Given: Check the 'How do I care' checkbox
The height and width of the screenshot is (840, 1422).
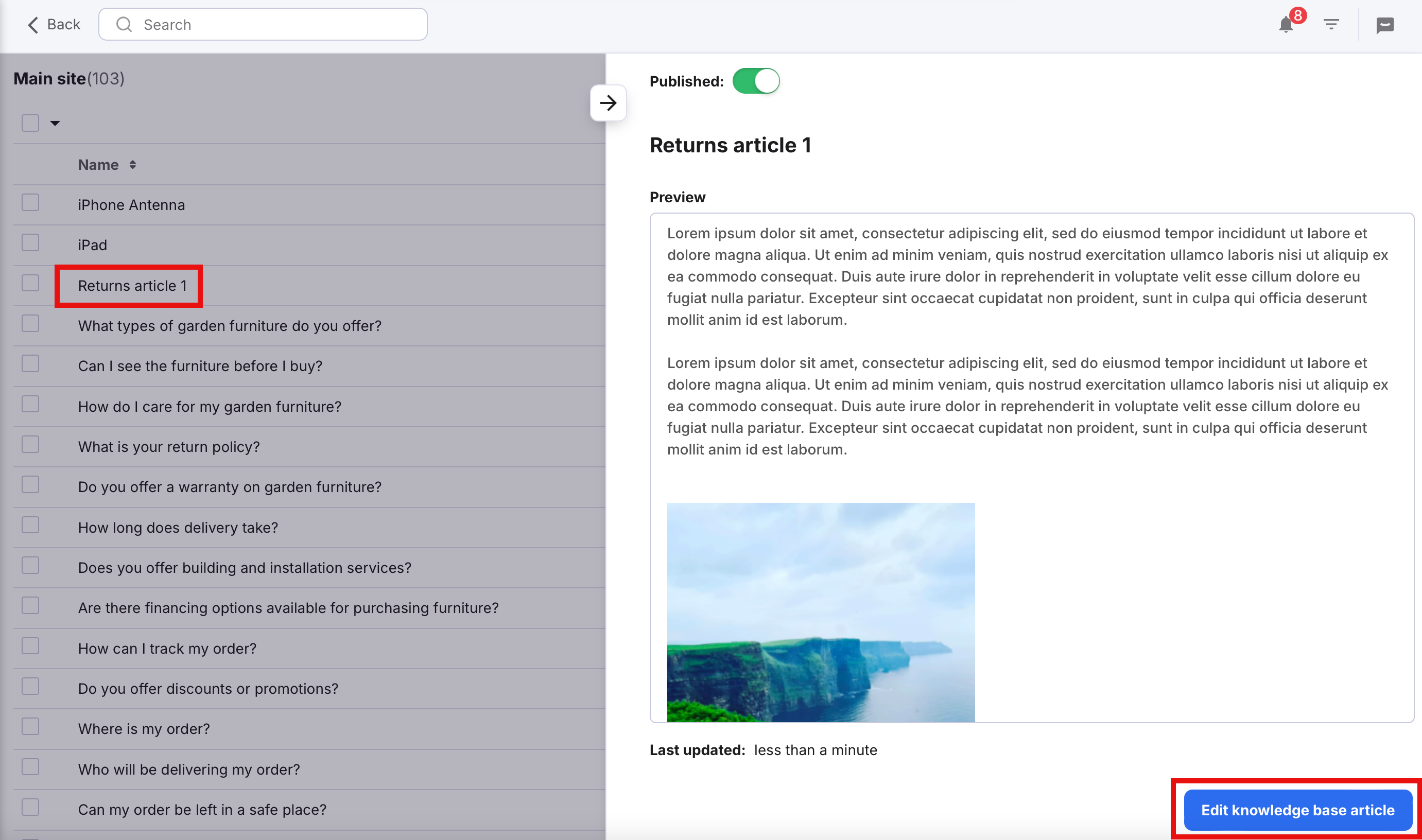Looking at the screenshot, I should coord(30,404).
